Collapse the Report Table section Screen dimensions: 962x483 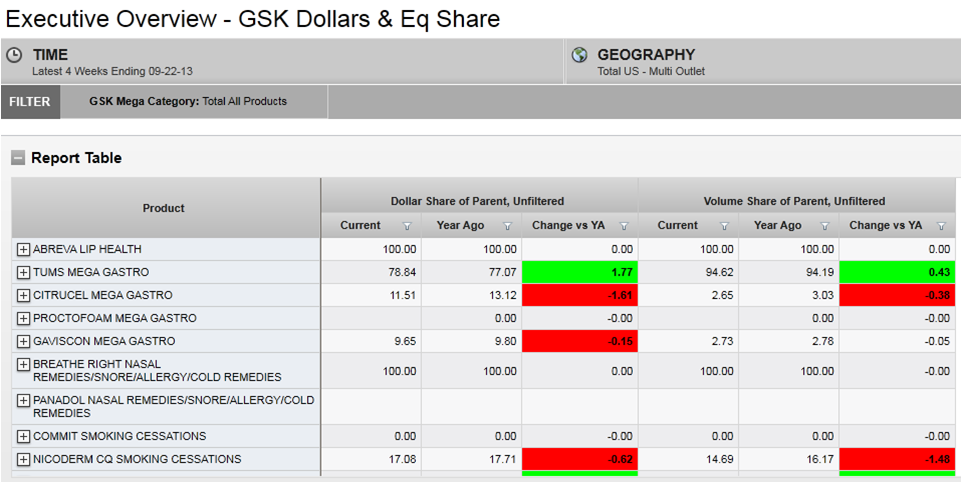tap(18, 158)
